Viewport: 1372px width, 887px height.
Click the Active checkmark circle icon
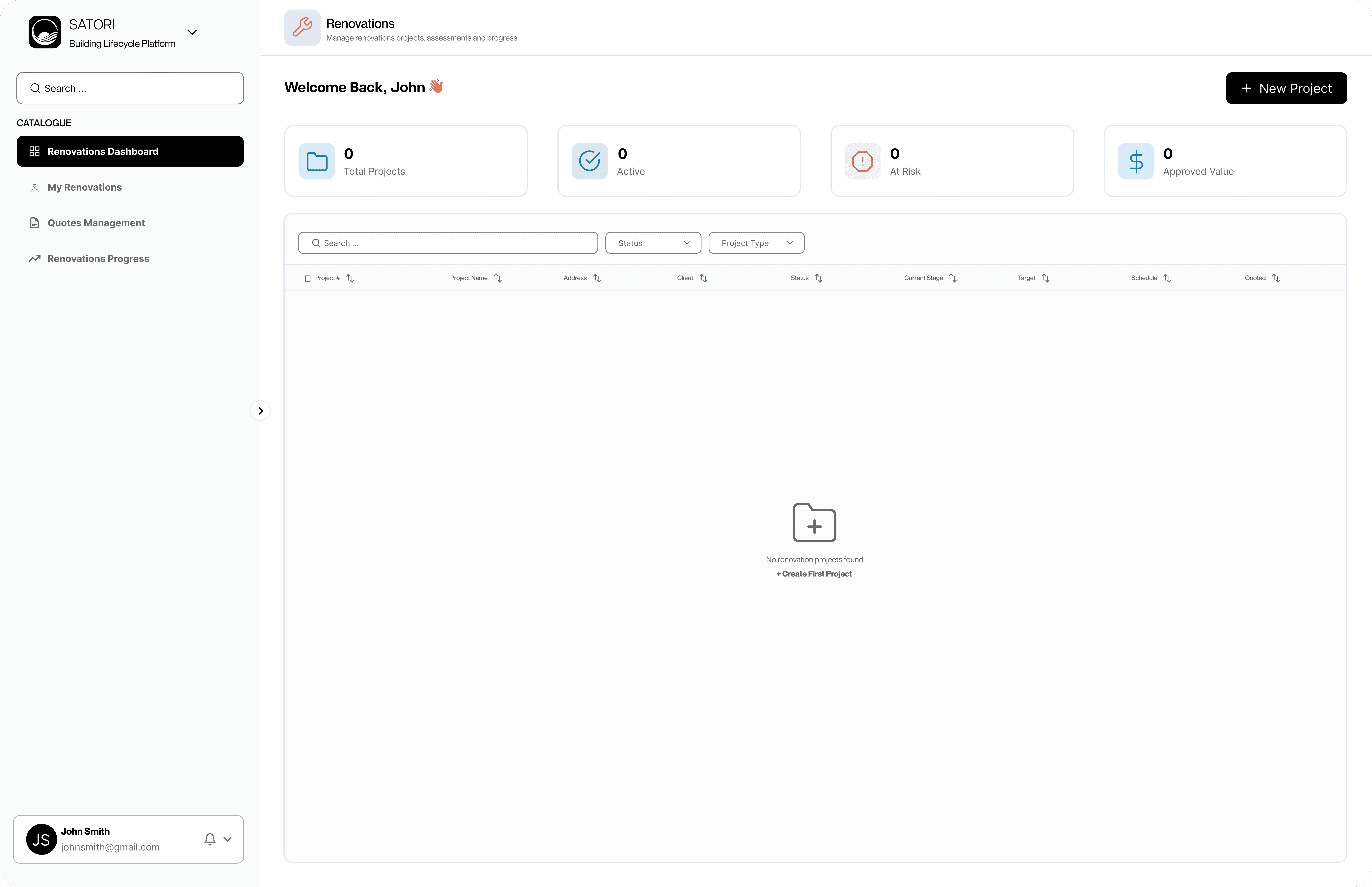point(590,161)
